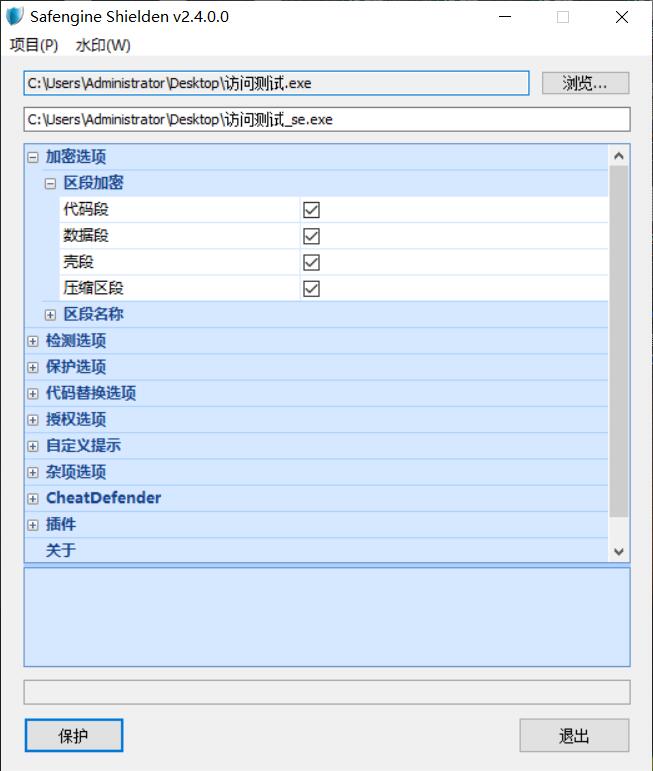Expand the 检测选项 section

33,341
